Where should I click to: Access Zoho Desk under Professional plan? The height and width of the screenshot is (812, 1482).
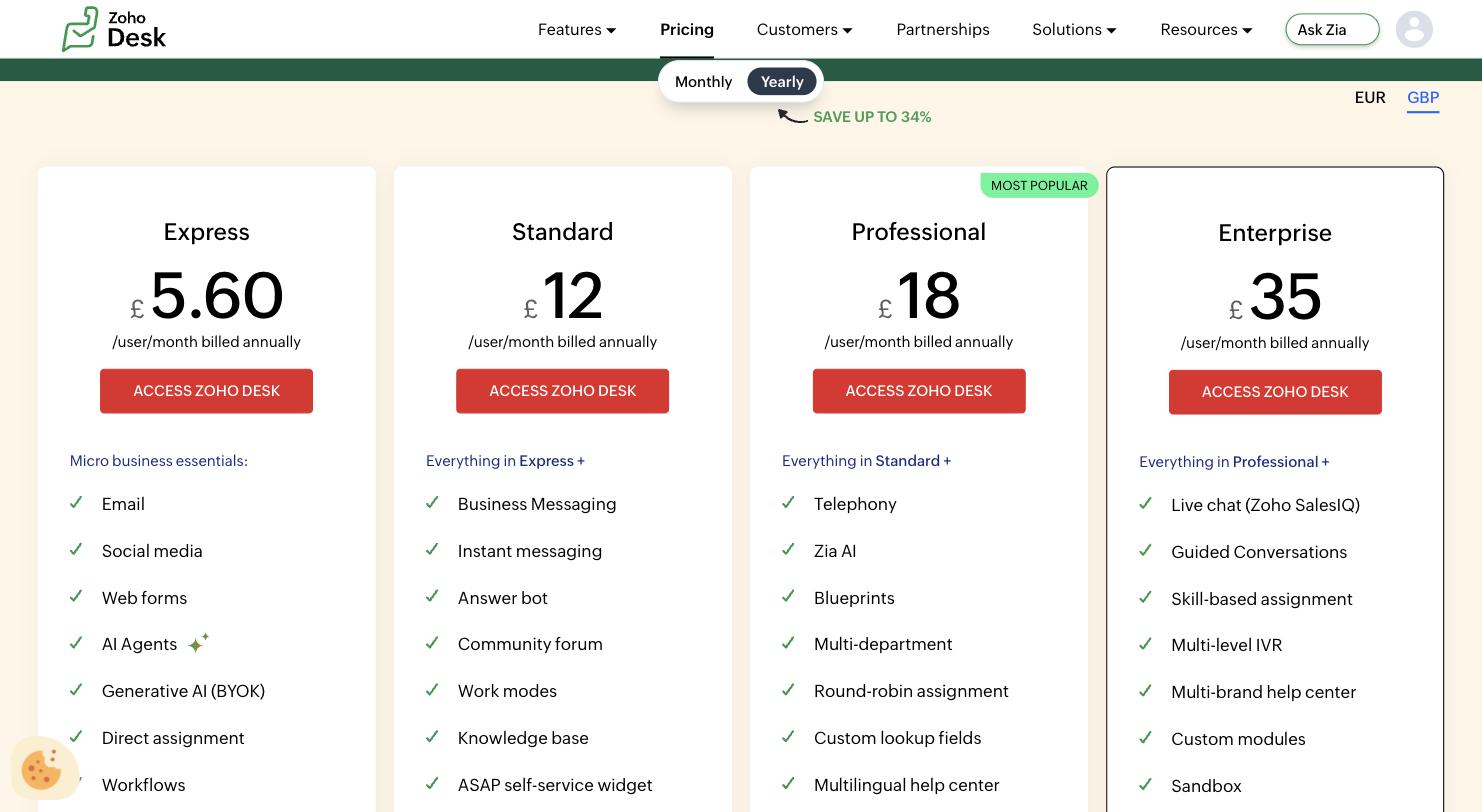919,391
